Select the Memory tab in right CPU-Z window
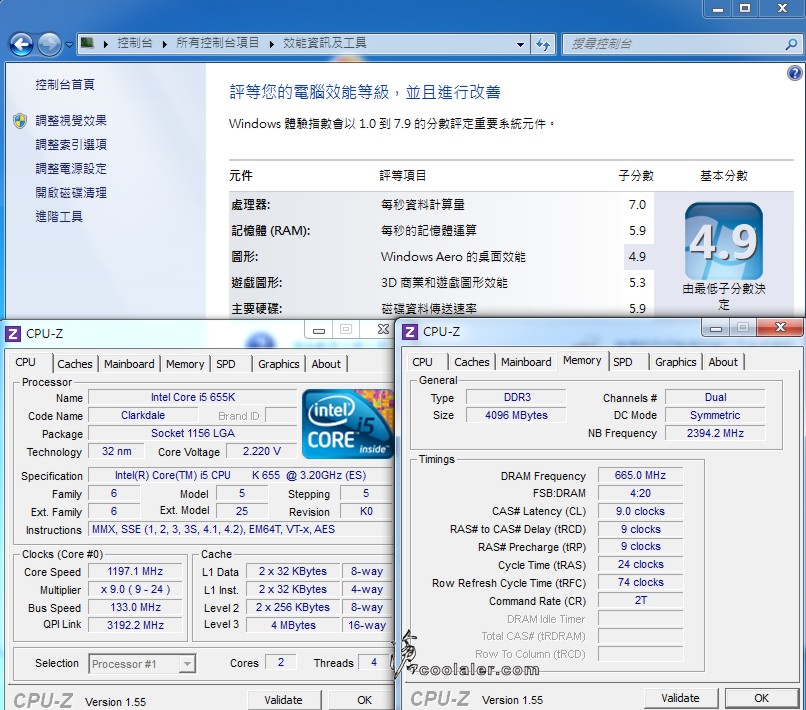The width and height of the screenshot is (806, 710). click(582, 360)
